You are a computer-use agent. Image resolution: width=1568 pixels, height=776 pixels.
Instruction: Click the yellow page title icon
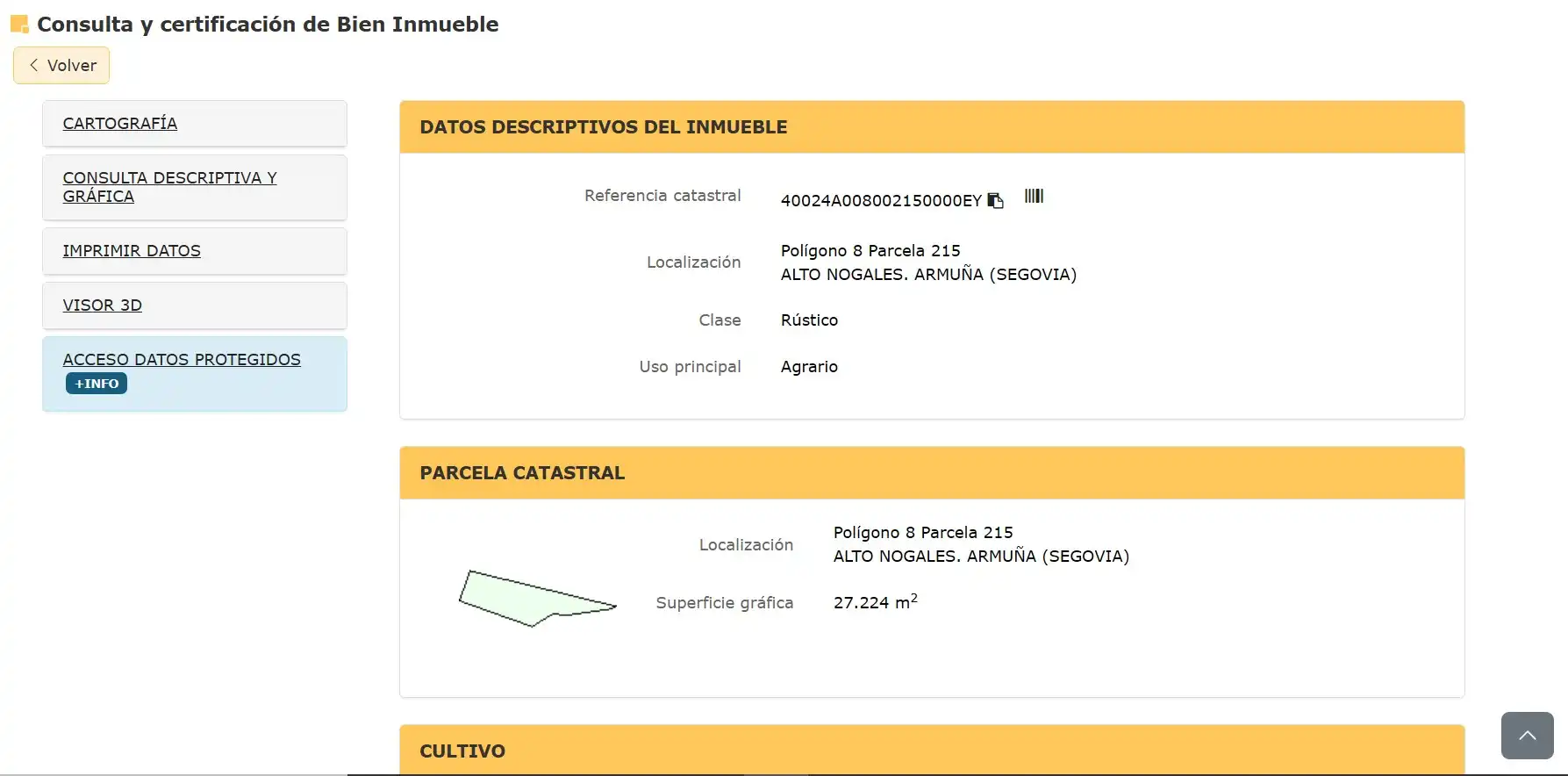pyautogui.click(x=19, y=25)
